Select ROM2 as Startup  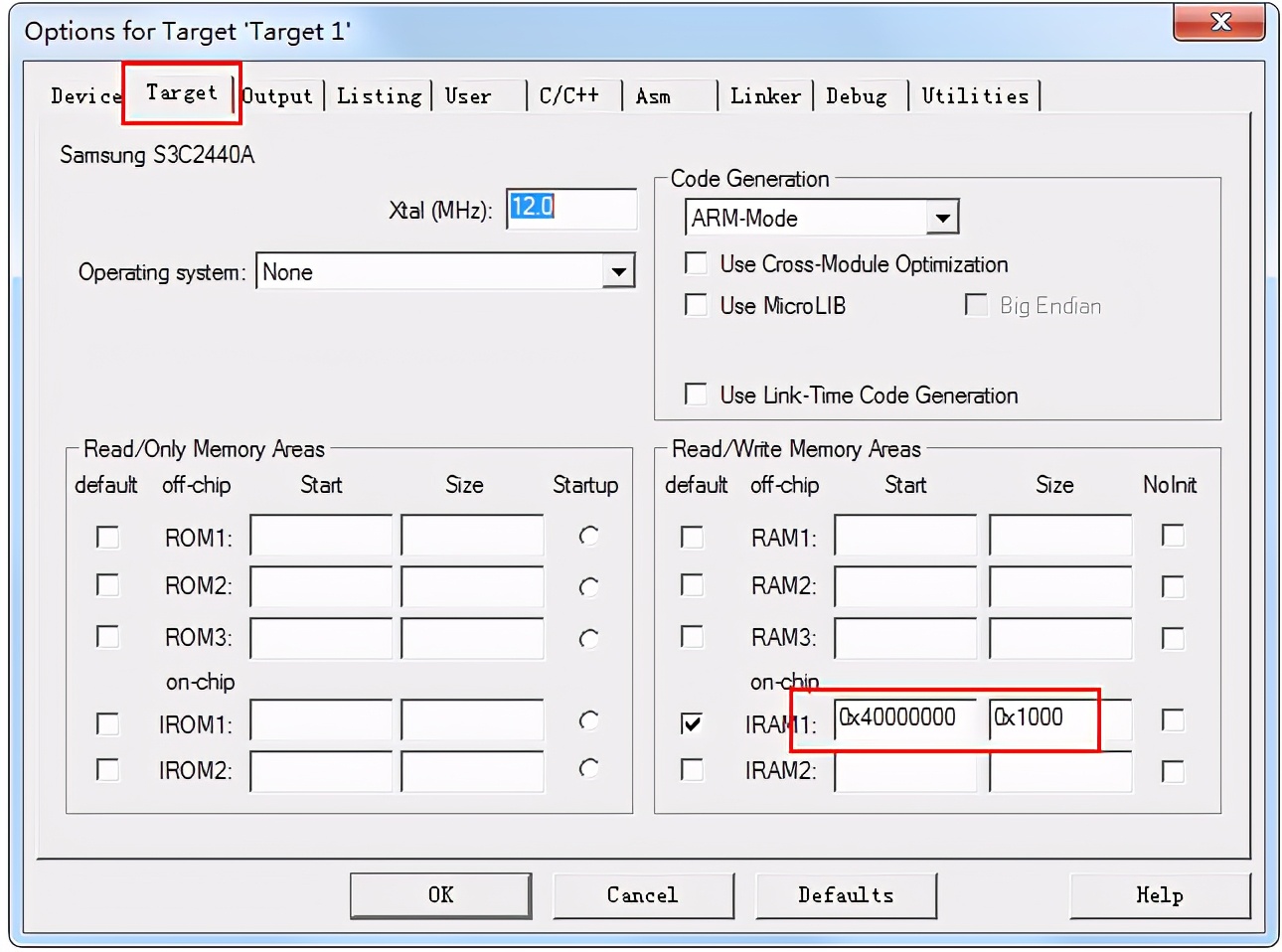pos(588,587)
